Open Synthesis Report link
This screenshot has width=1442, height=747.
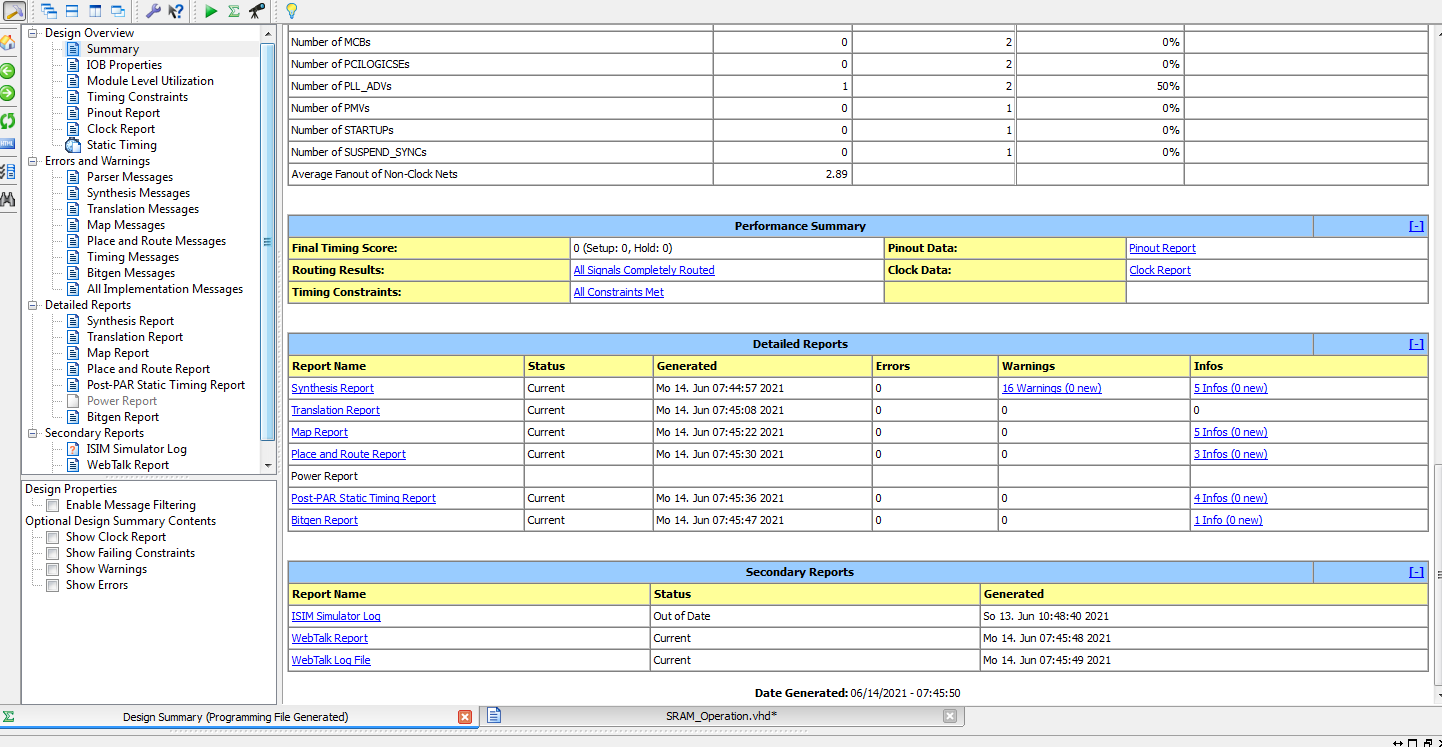(x=332, y=388)
